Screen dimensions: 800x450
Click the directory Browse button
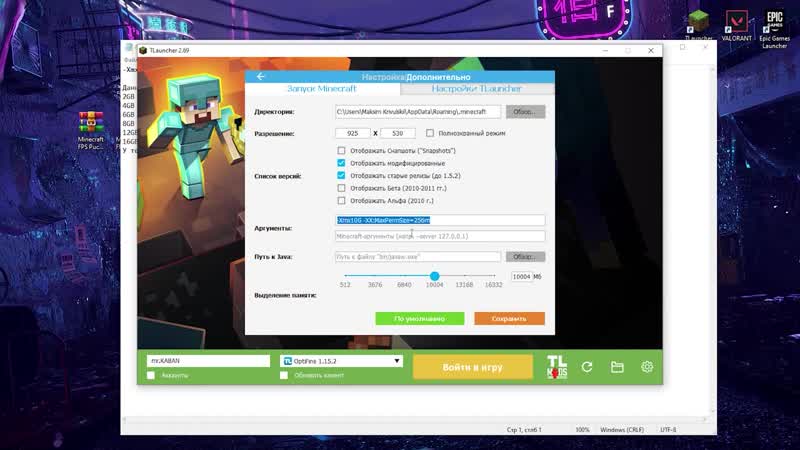pyautogui.click(x=526, y=112)
